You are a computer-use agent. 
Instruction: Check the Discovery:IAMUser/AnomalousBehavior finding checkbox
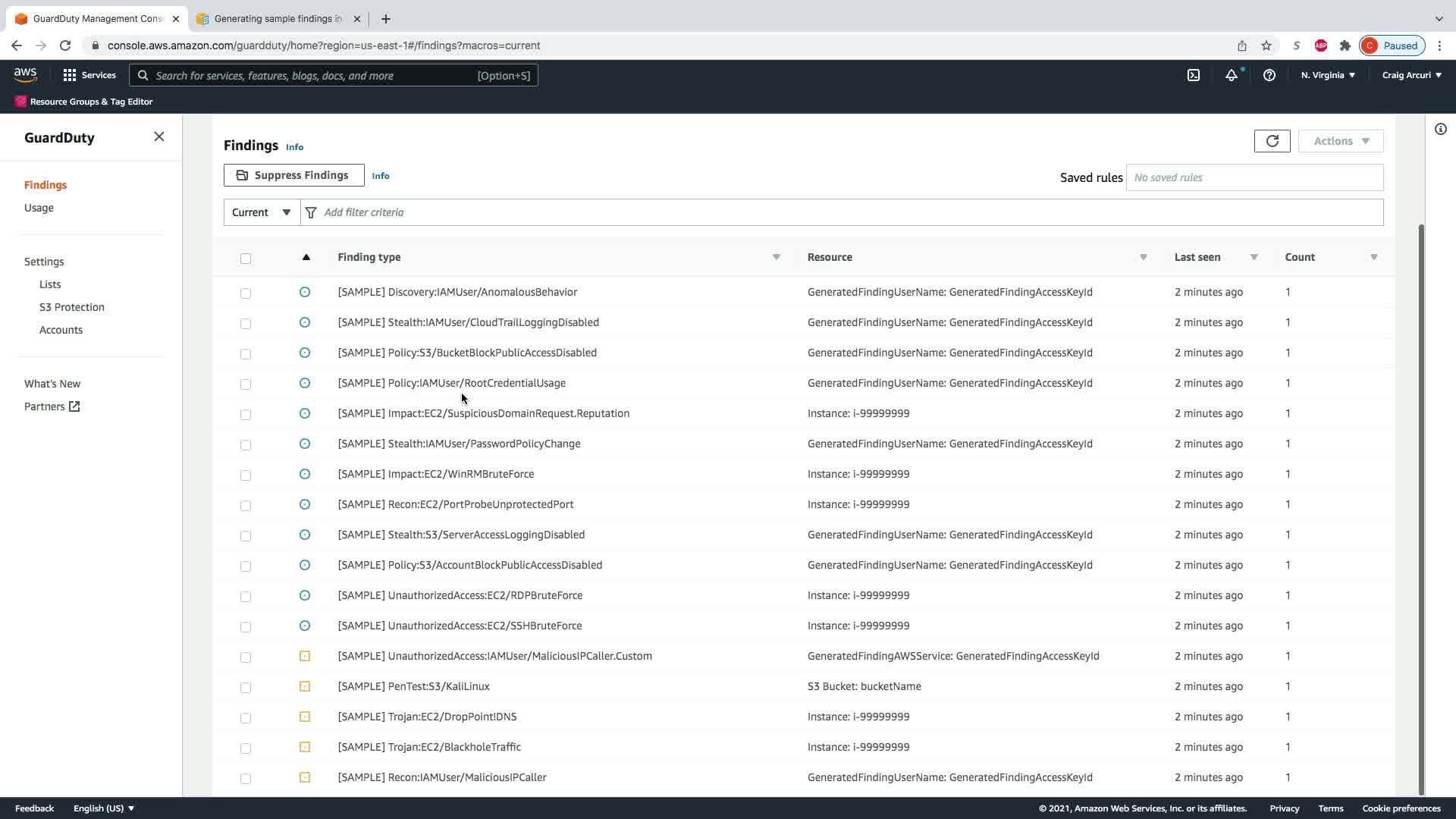tap(246, 293)
